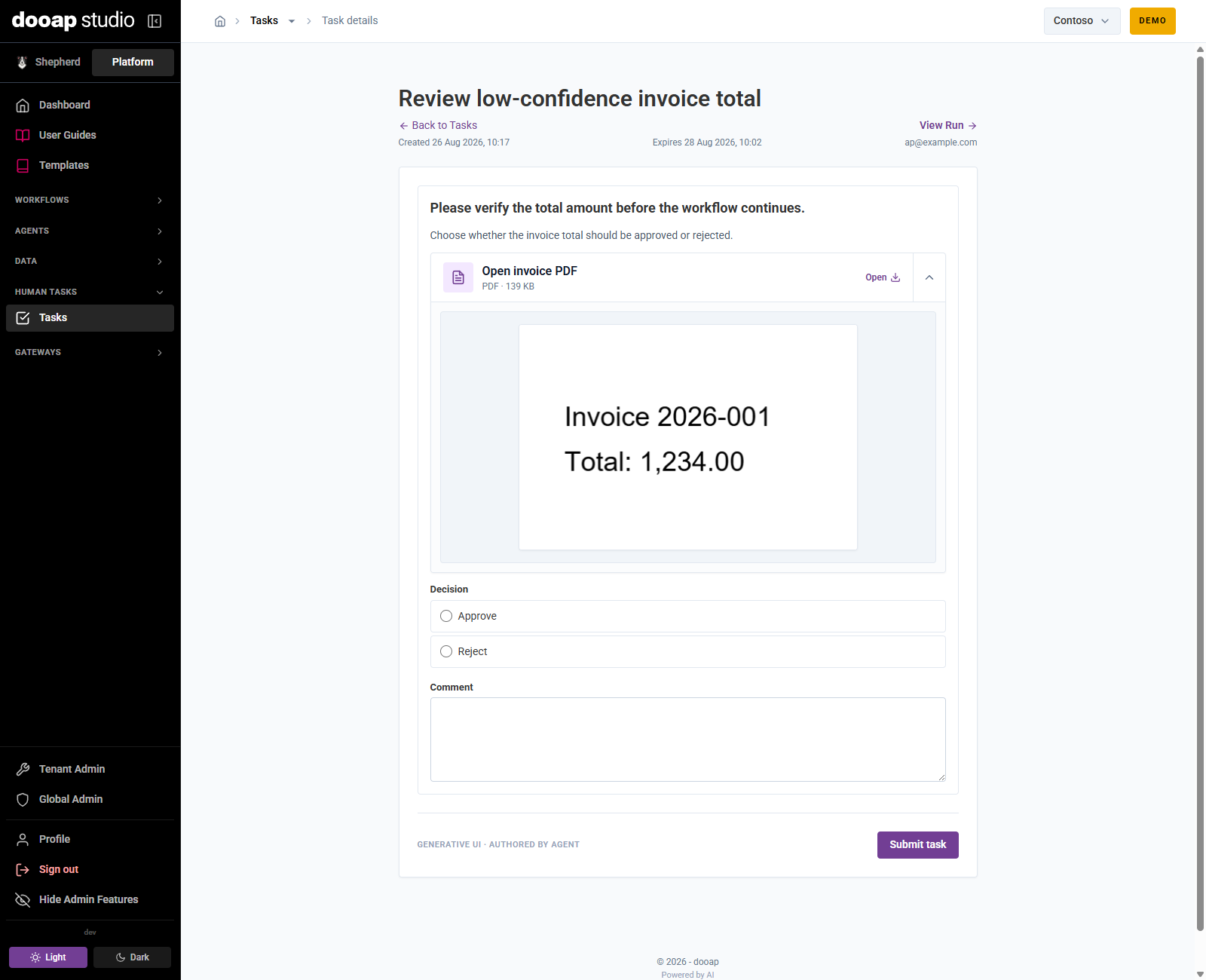This screenshot has width=1206, height=980.
Task: Open the Dashboard sidebar item
Action: pos(90,105)
